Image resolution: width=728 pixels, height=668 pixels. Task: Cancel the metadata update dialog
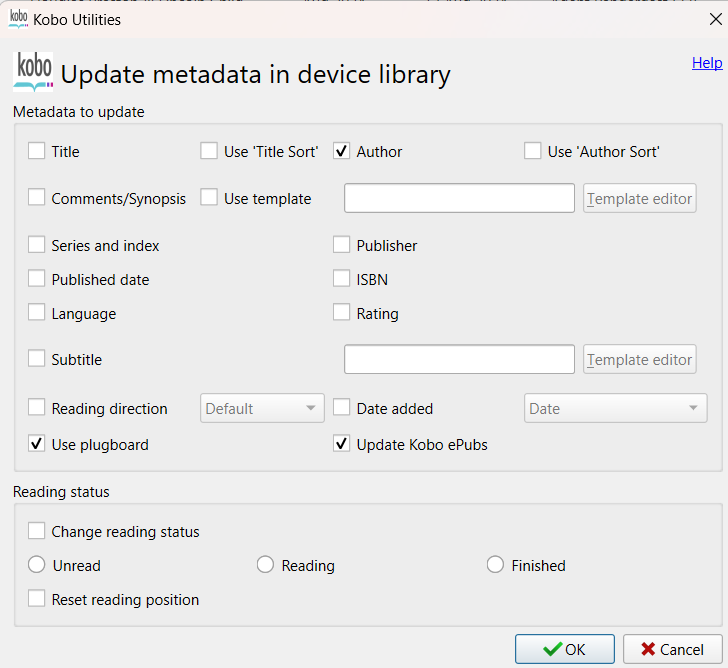click(673, 649)
